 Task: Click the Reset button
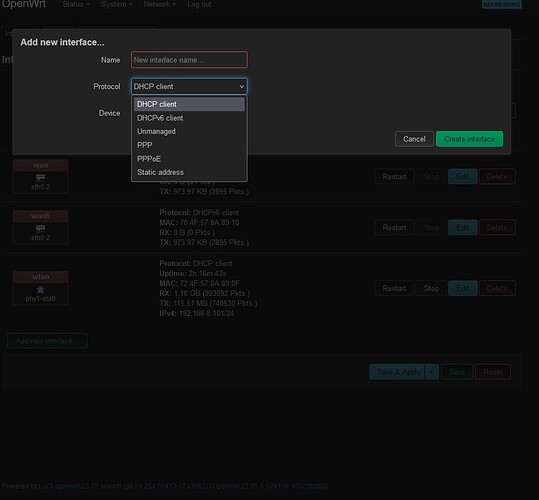493,372
